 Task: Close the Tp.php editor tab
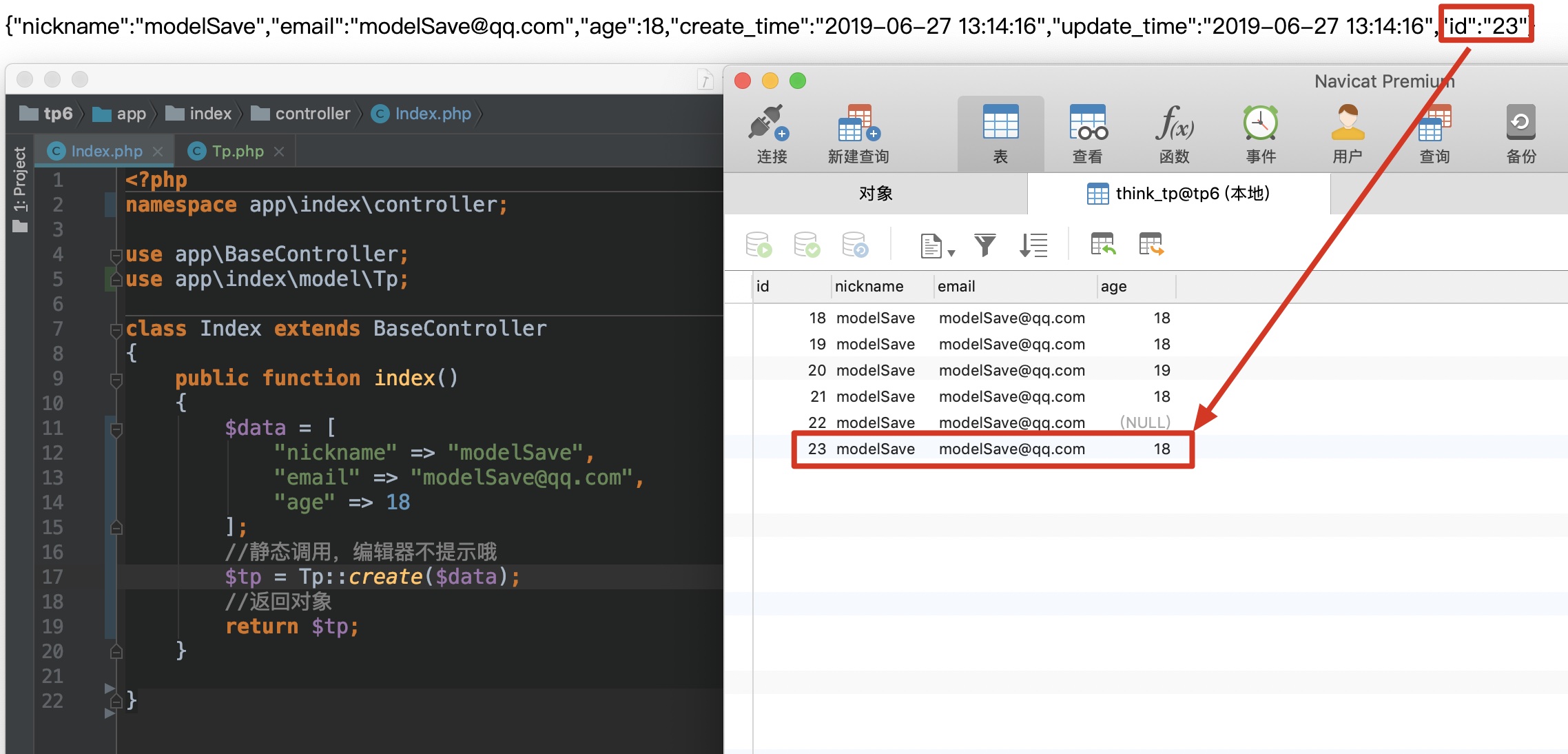click(279, 152)
